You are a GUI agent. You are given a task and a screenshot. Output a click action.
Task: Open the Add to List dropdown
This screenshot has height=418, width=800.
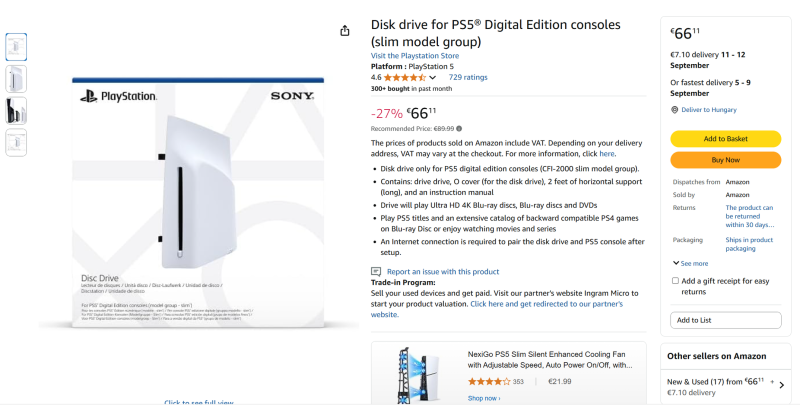point(725,320)
